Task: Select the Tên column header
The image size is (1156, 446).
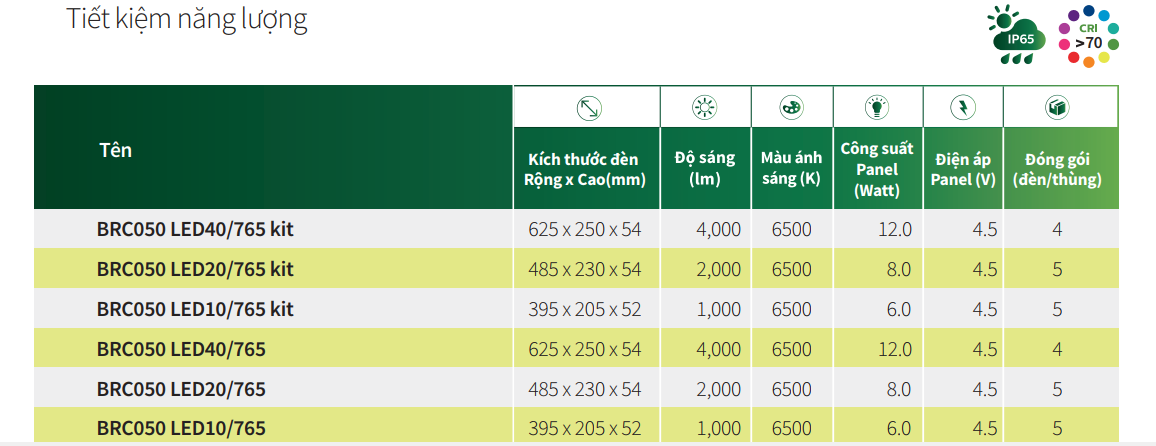Action: point(116,150)
